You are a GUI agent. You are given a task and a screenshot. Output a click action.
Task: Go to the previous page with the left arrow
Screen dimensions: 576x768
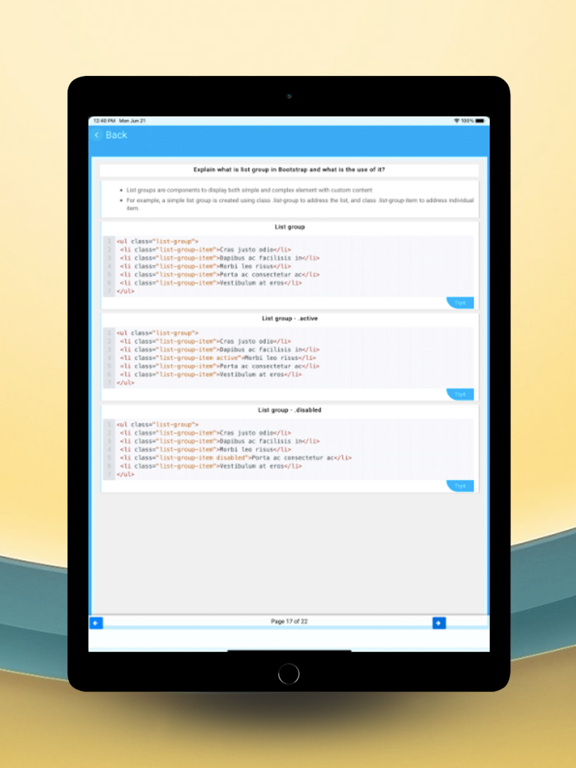(x=96, y=623)
